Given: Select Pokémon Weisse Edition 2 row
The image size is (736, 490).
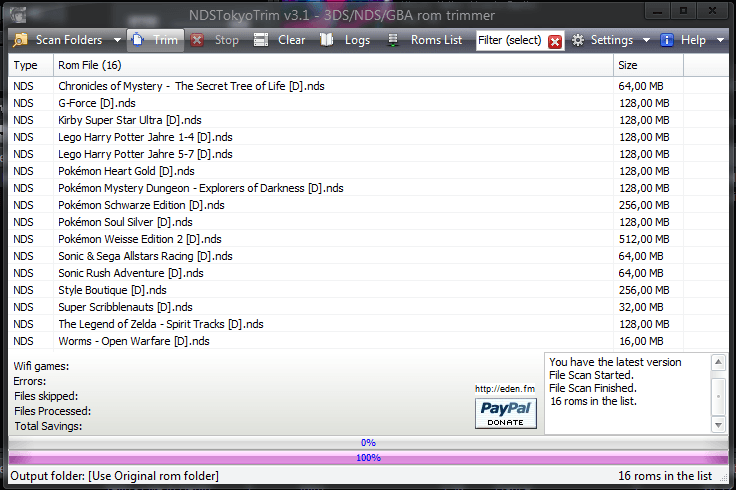Looking at the screenshot, I should 368,239.
